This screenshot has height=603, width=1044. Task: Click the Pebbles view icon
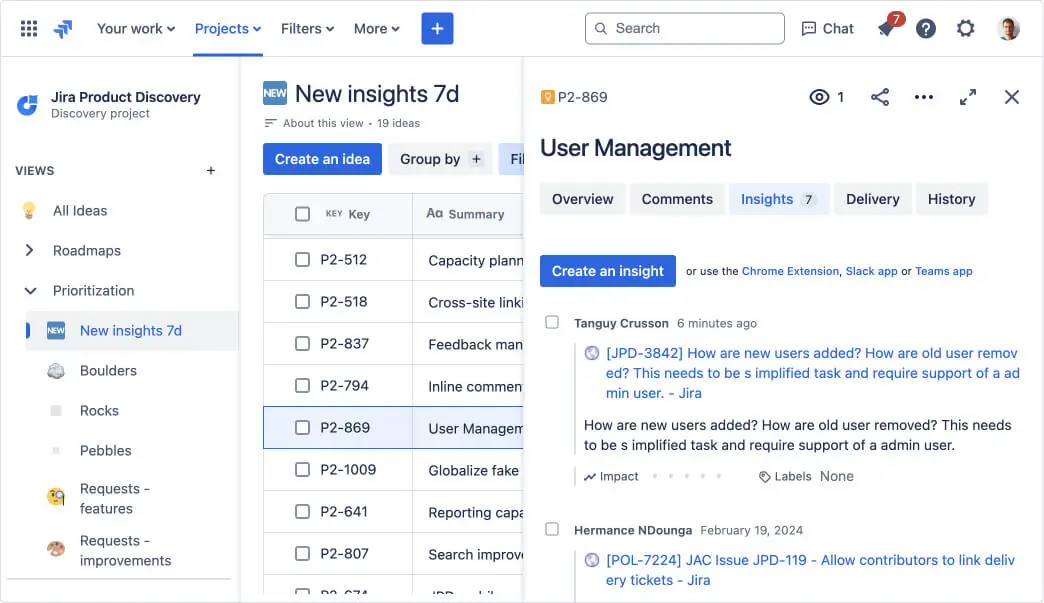coord(56,451)
